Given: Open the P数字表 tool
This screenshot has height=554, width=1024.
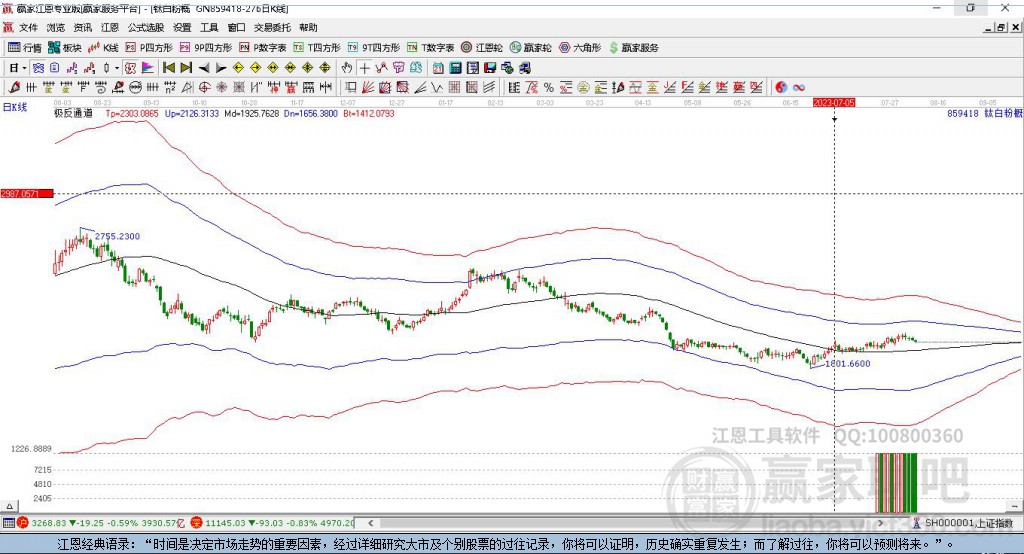Looking at the screenshot, I should (263, 48).
